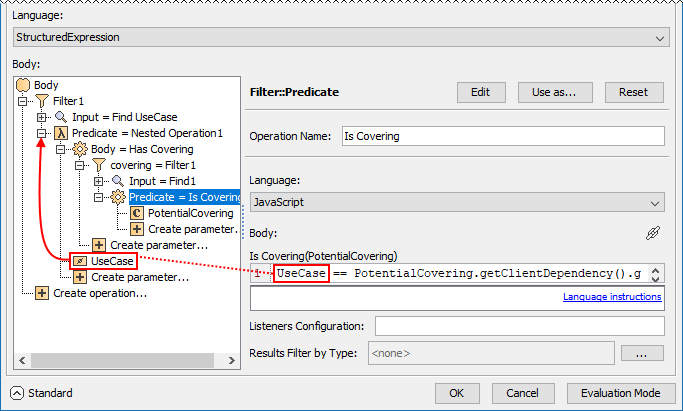Click the ellipsis button for Results Filter
683x411 pixels.
coord(642,353)
